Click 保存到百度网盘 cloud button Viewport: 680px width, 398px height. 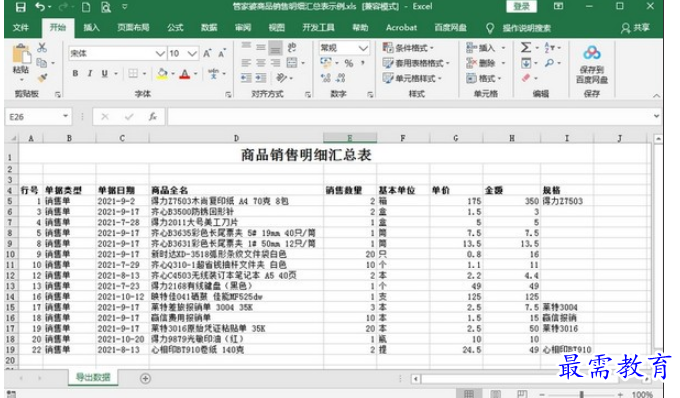592,65
